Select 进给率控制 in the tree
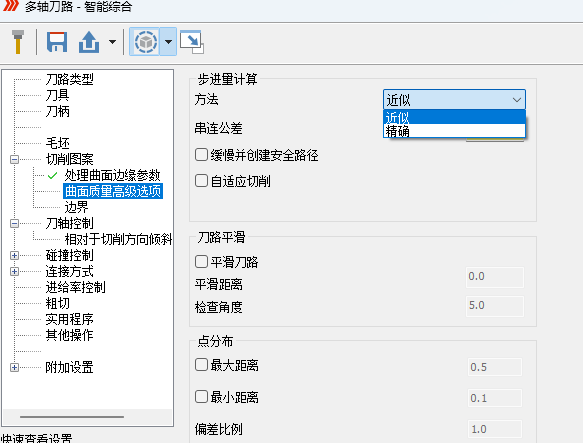The height and width of the screenshot is (443, 583). [75, 287]
